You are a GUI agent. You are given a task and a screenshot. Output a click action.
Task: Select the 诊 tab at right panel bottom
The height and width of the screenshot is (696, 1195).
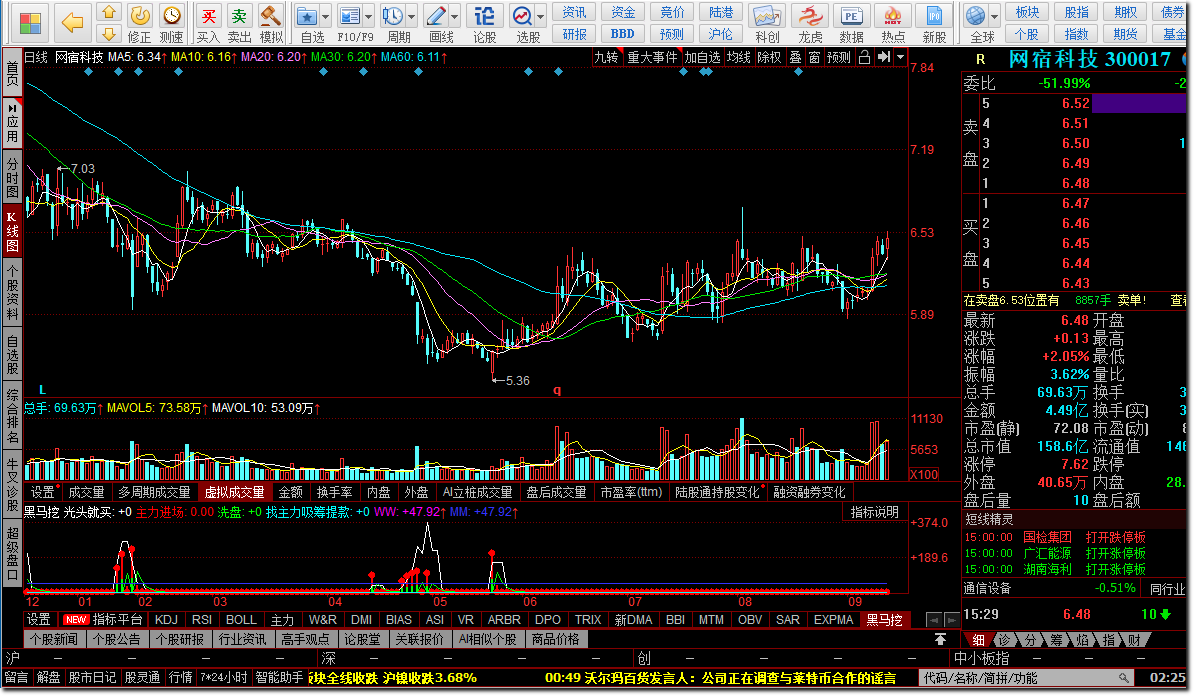click(x=1004, y=640)
